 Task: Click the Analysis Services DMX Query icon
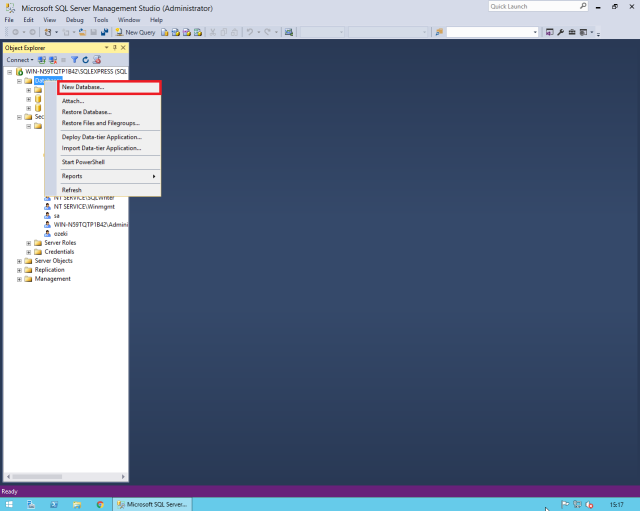tap(187, 32)
